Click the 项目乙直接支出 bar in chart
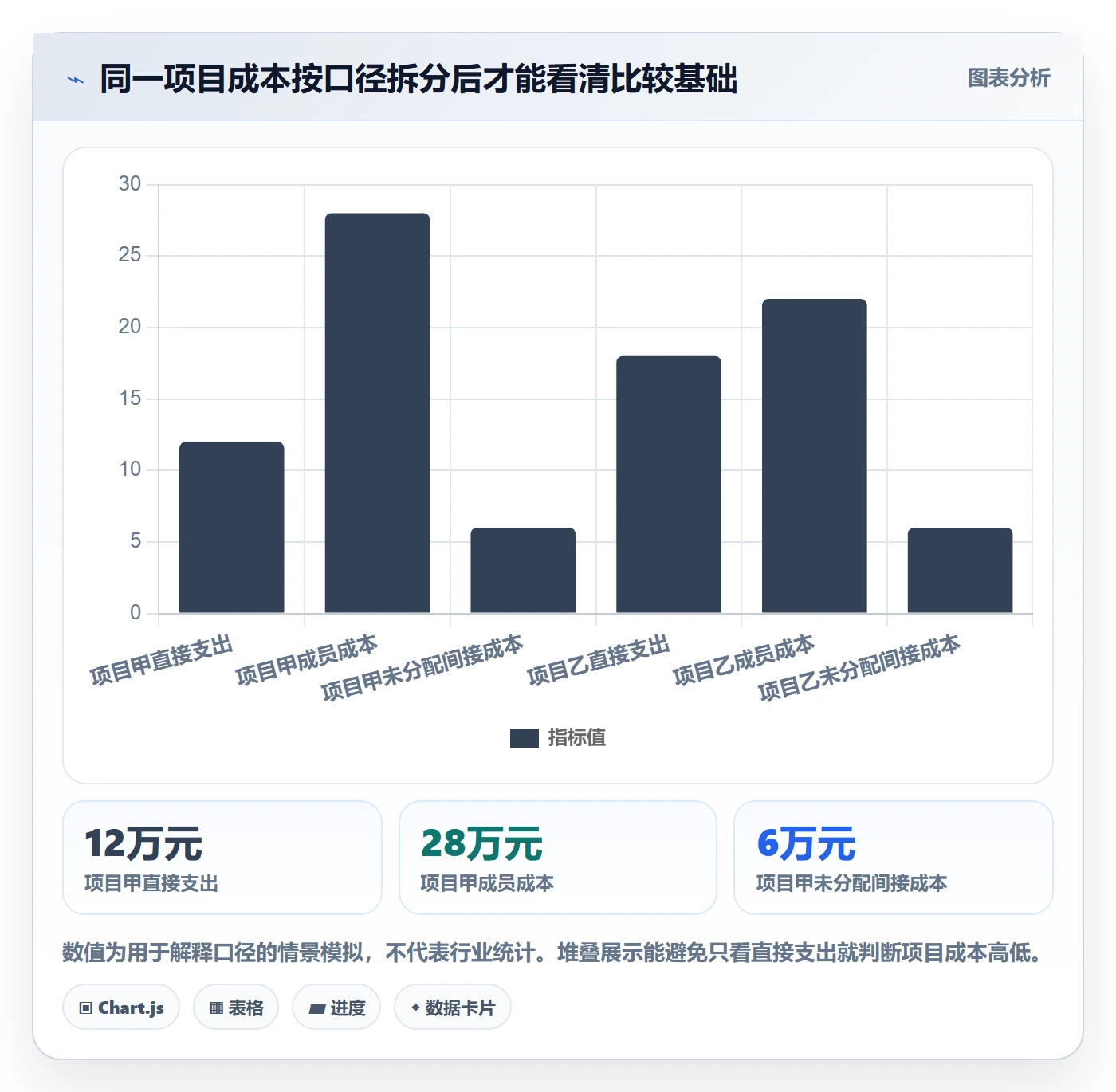This screenshot has width=1116, height=1092. tap(669, 485)
